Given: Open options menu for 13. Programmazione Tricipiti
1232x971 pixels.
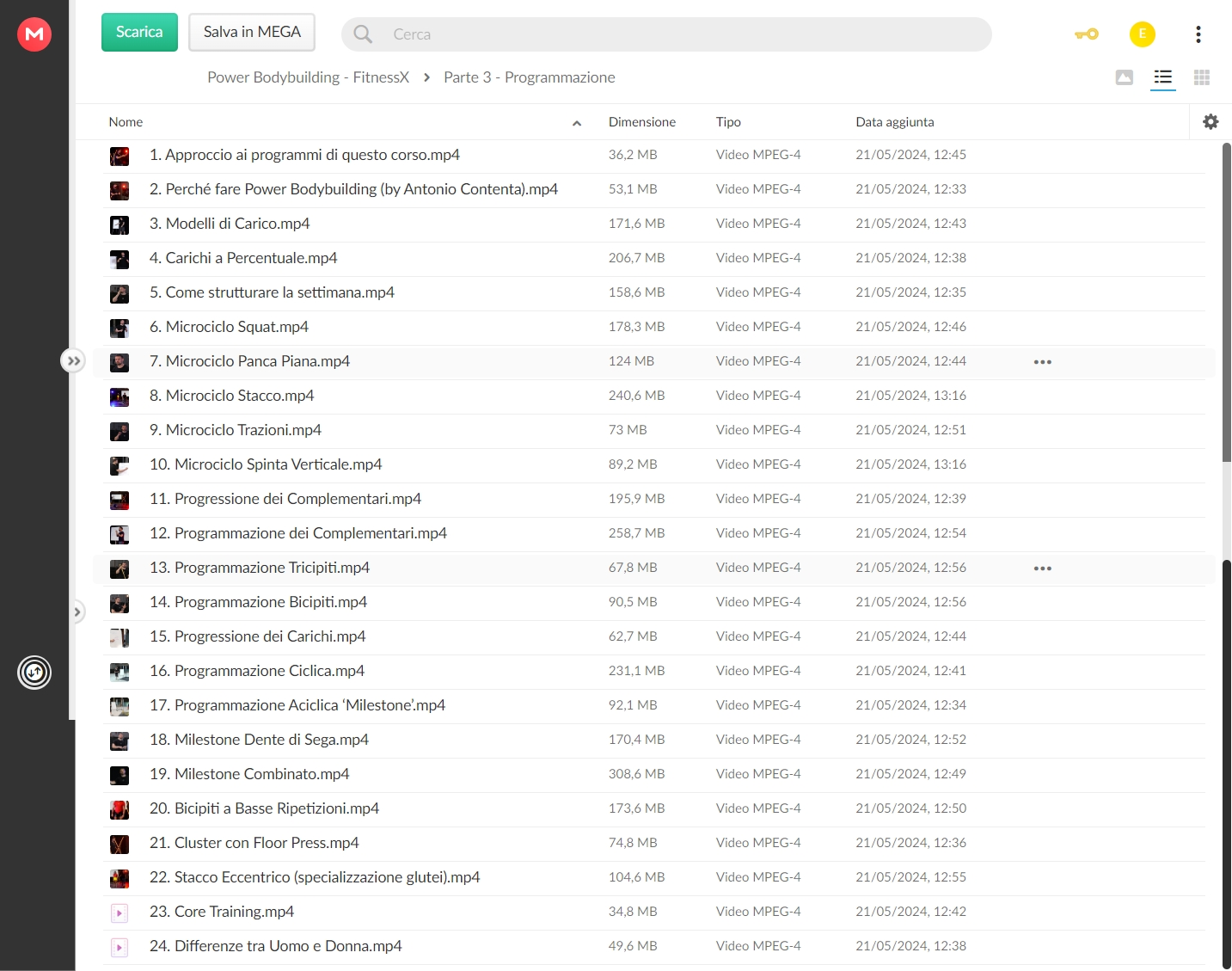Looking at the screenshot, I should [1043, 568].
